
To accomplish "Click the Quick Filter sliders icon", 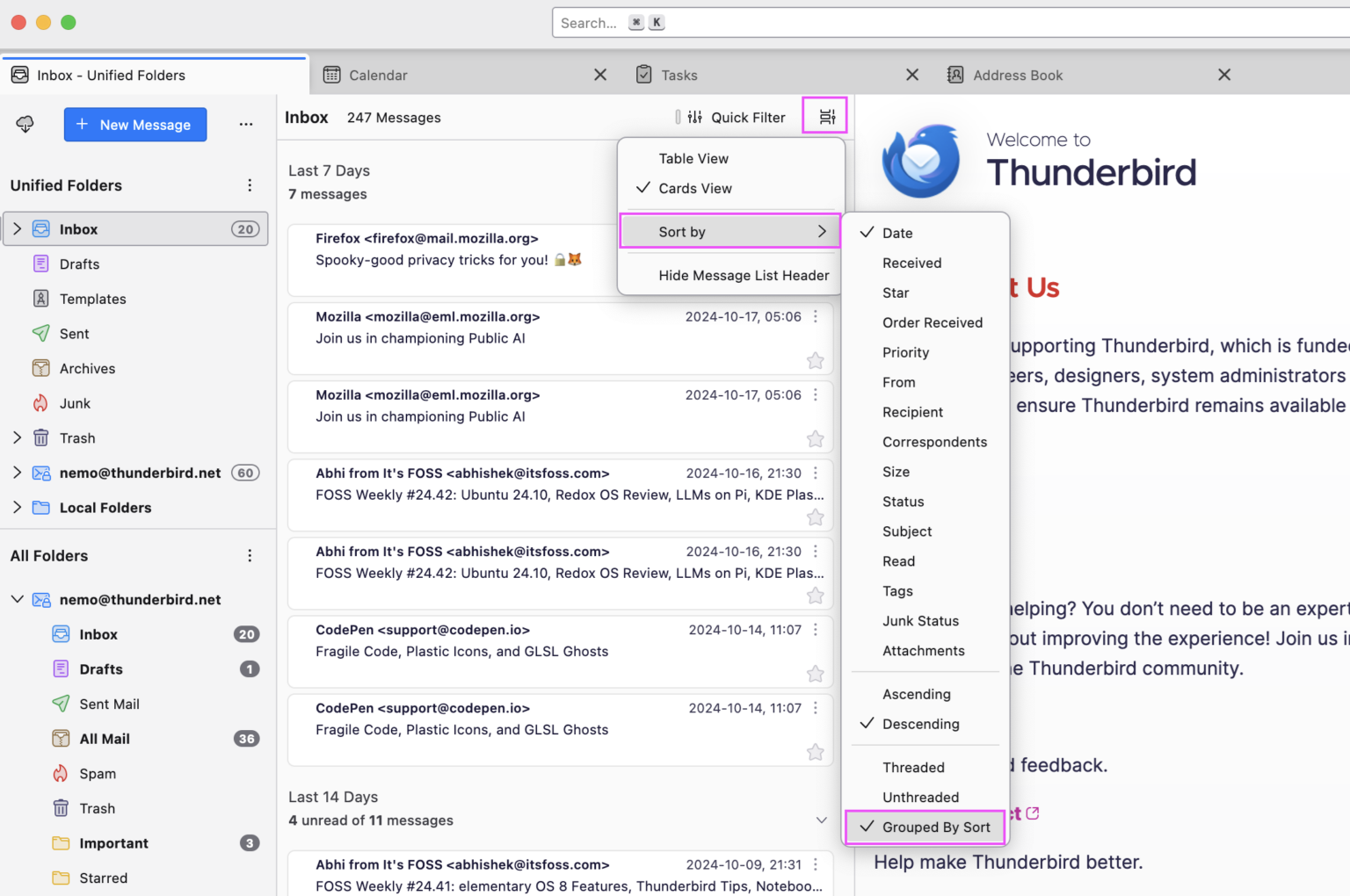I will [695, 118].
